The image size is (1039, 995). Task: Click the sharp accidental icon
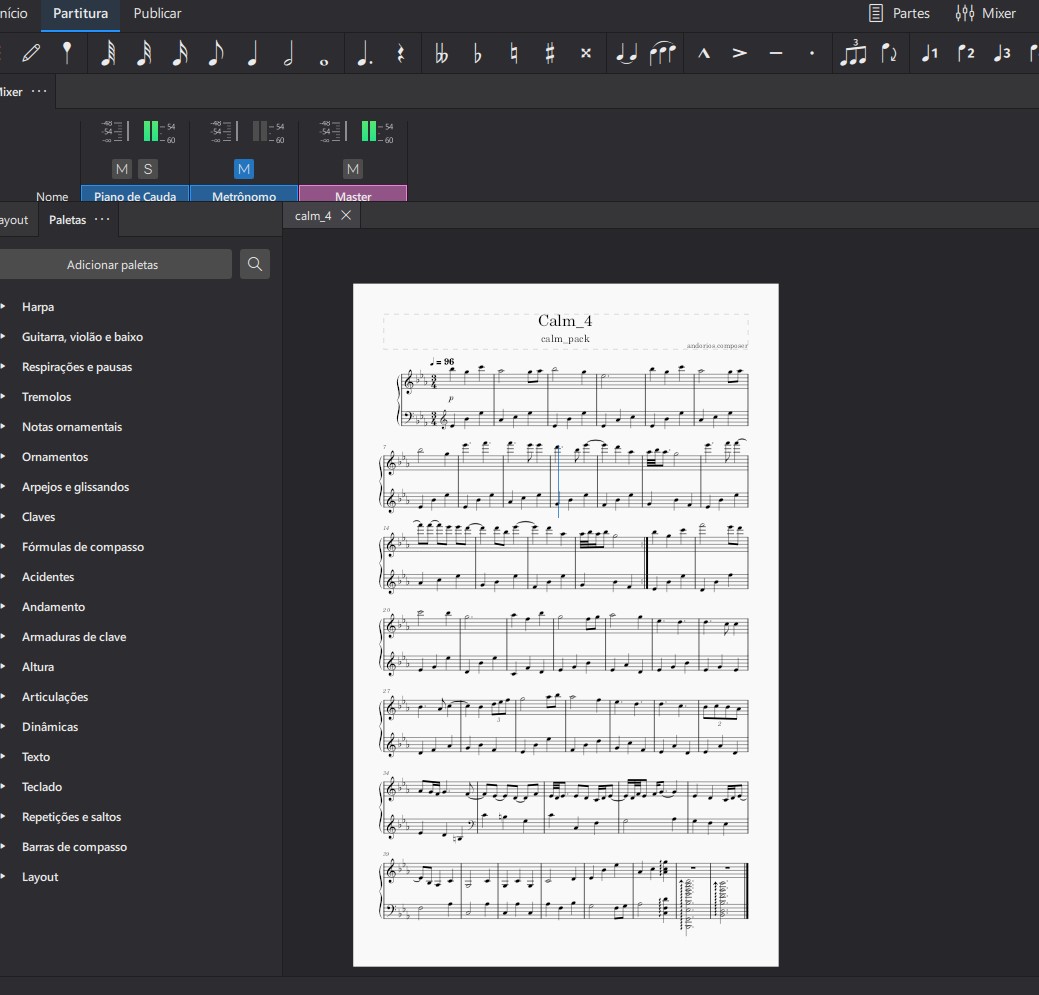[549, 54]
